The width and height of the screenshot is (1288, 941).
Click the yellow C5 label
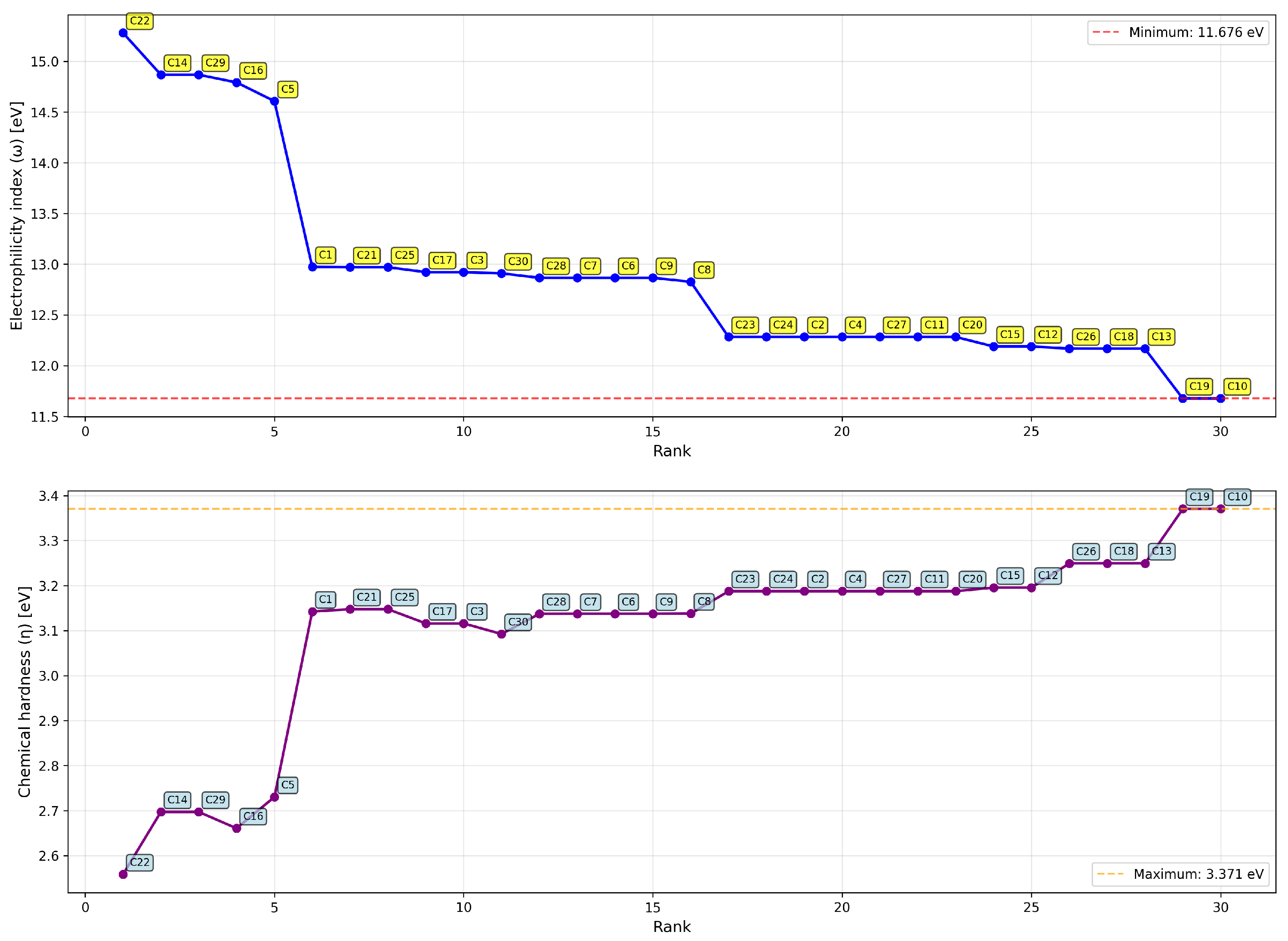[x=288, y=89]
